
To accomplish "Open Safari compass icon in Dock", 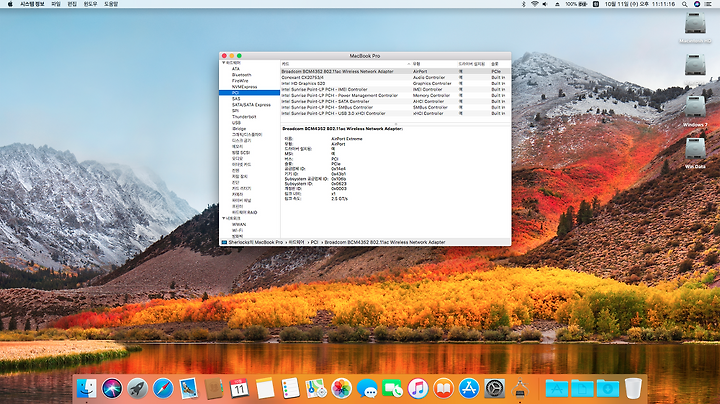I will click(x=163, y=388).
